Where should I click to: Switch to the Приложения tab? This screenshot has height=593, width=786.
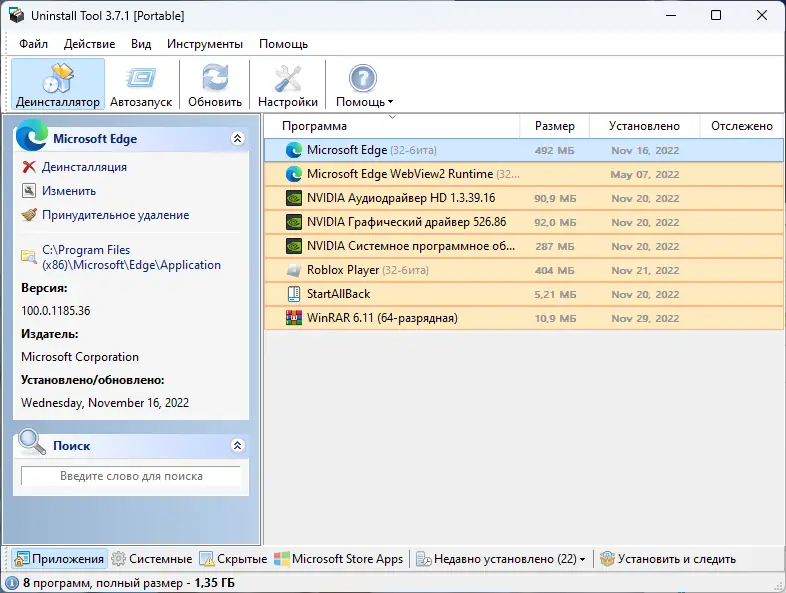(59, 559)
